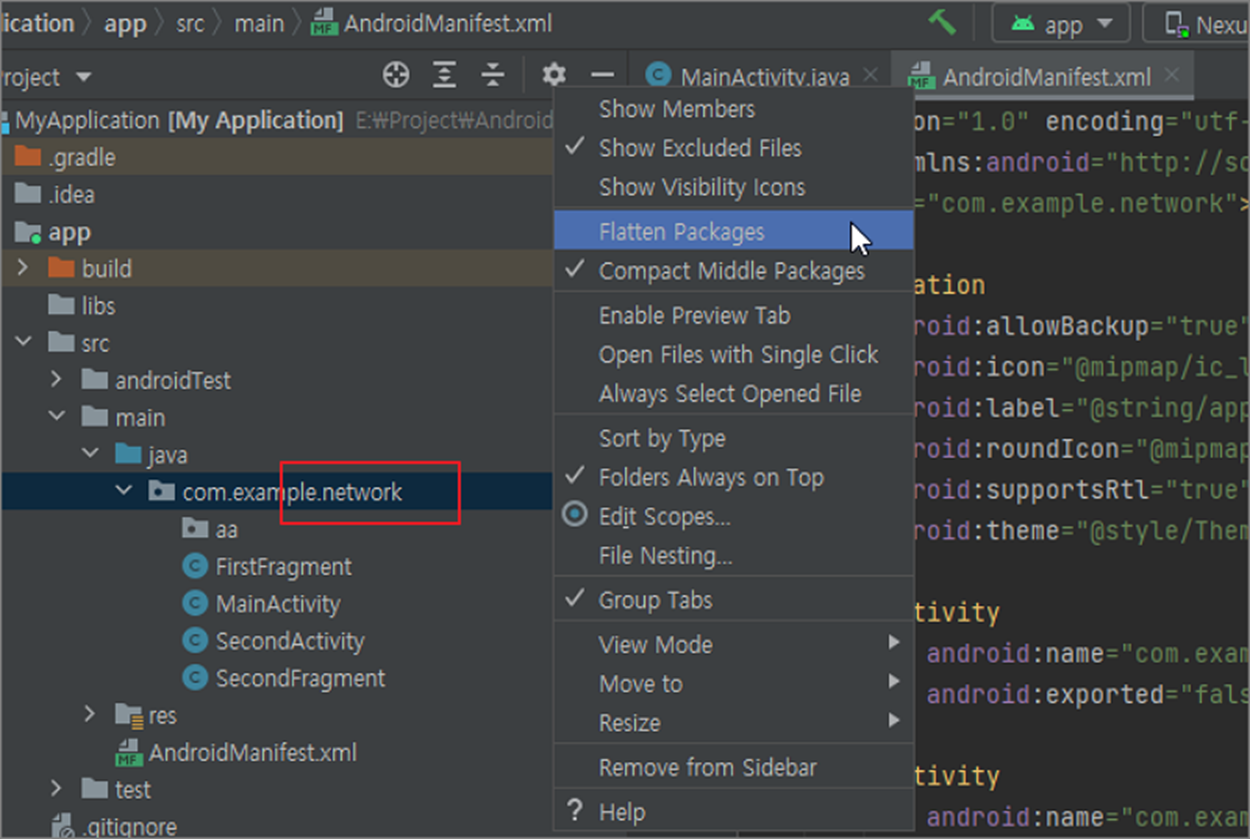Click the green hammer Build icon

(x=941, y=22)
